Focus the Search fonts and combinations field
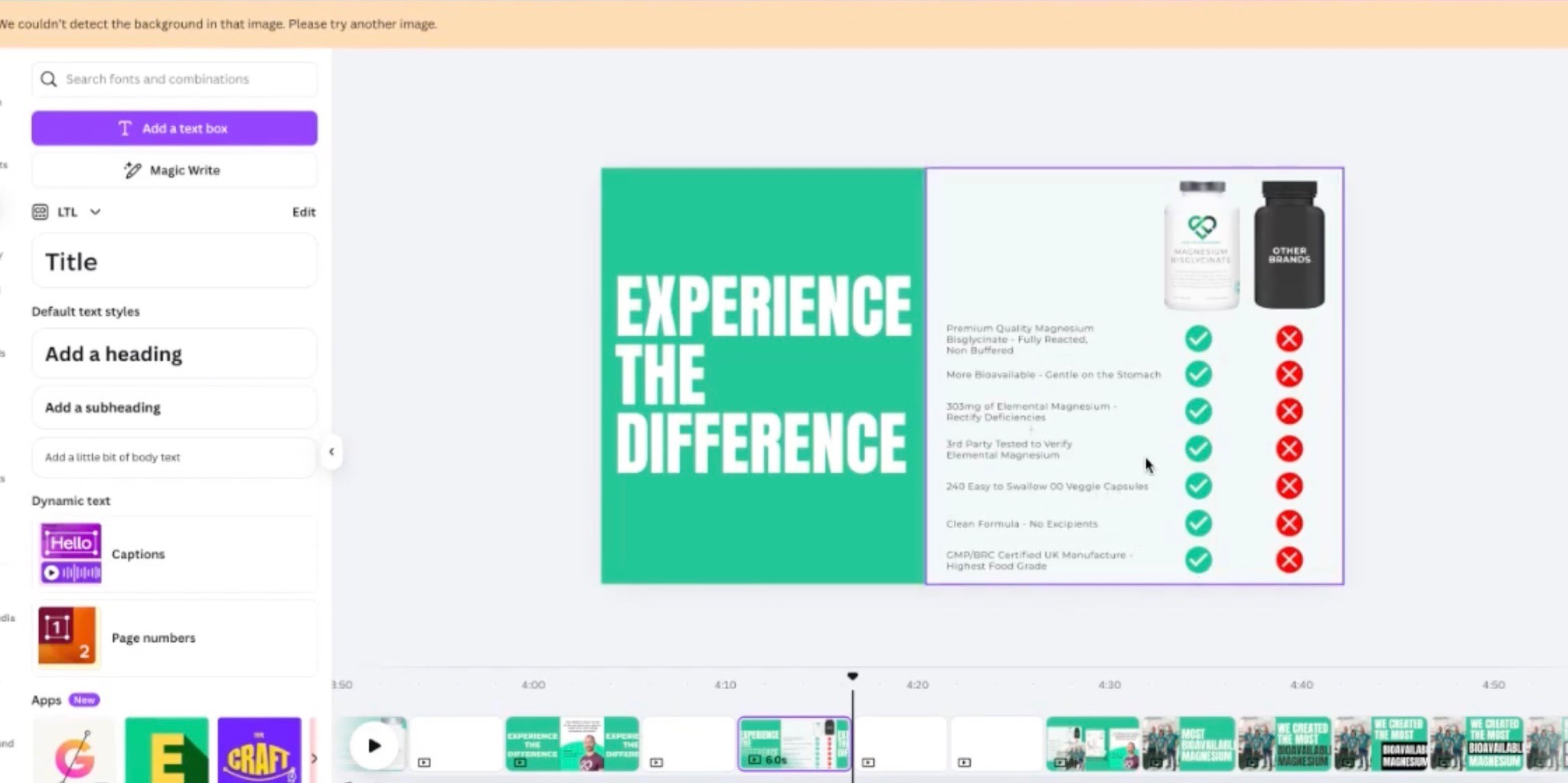This screenshot has width=1568, height=783. click(x=175, y=79)
